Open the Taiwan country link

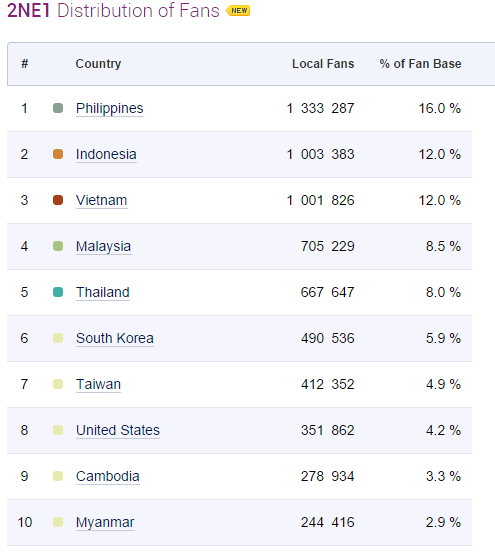point(98,384)
